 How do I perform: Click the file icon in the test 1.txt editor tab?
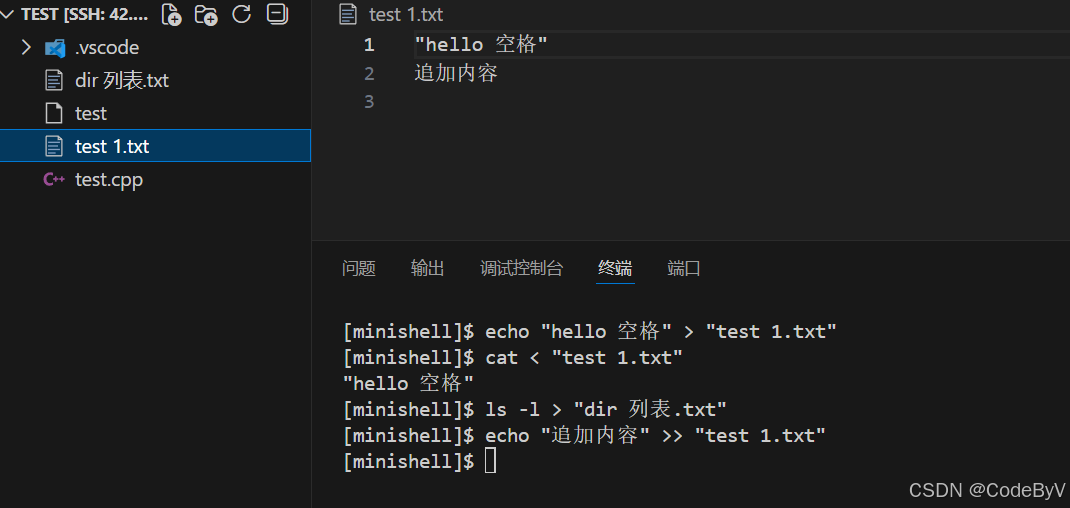(x=348, y=15)
